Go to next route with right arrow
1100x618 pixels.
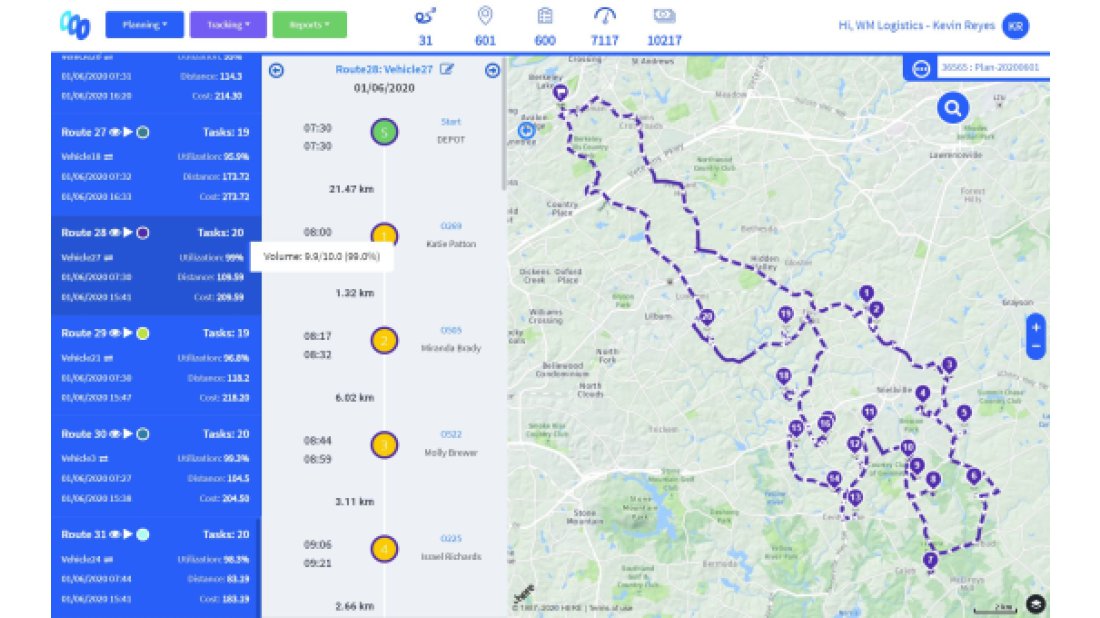click(492, 70)
